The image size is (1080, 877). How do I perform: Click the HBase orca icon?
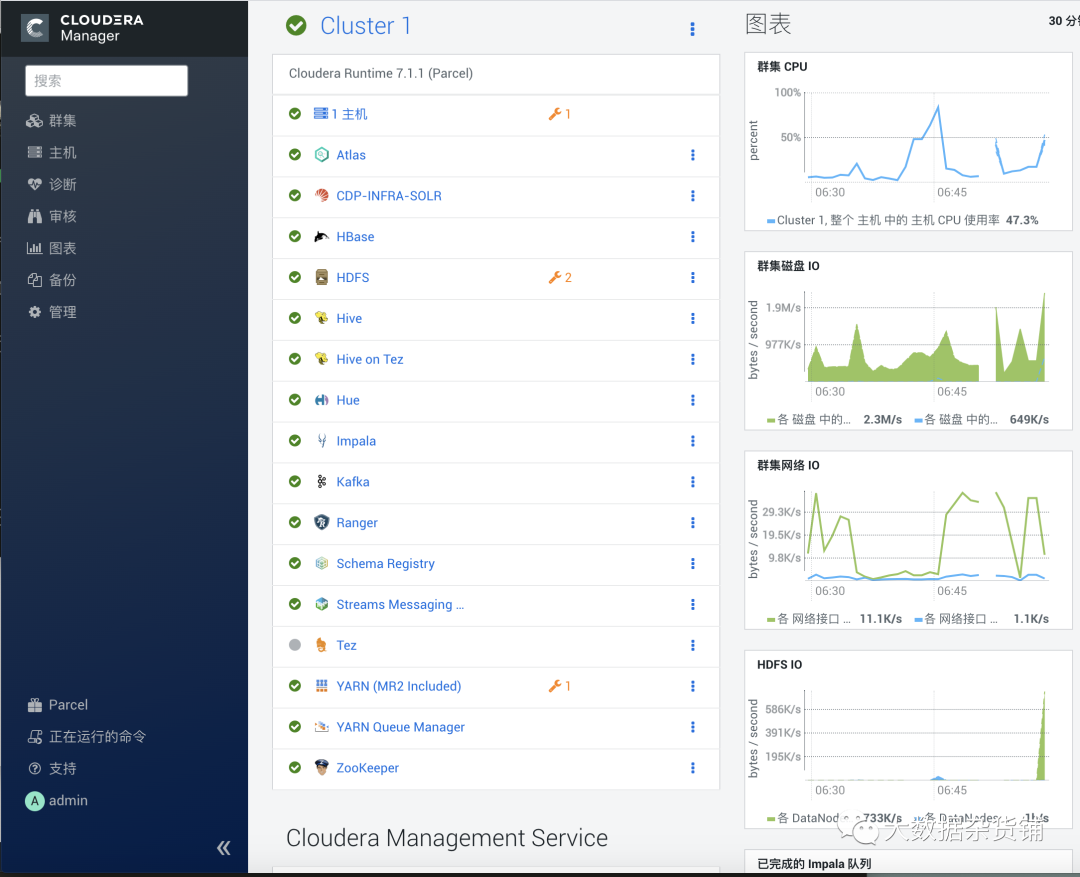322,236
